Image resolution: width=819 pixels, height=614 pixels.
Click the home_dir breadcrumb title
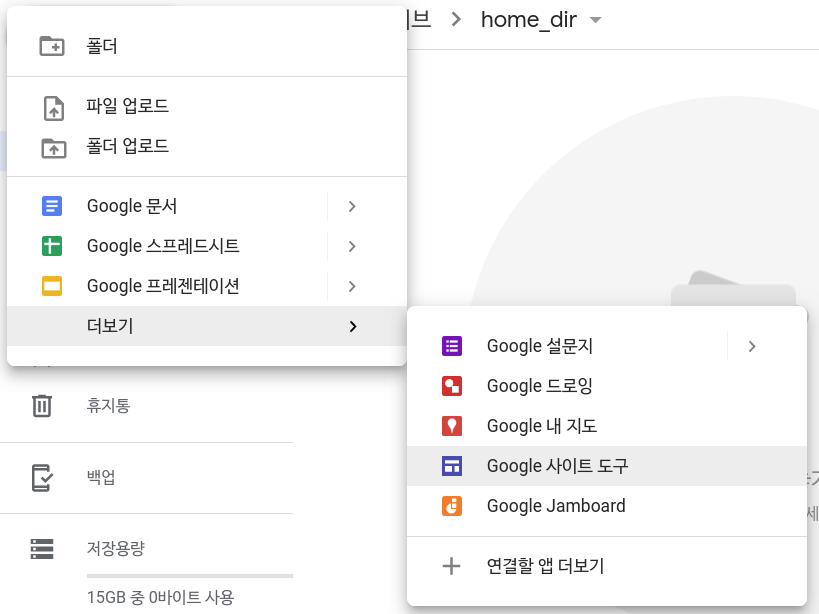pyautogui.click(x=529, y=20)
